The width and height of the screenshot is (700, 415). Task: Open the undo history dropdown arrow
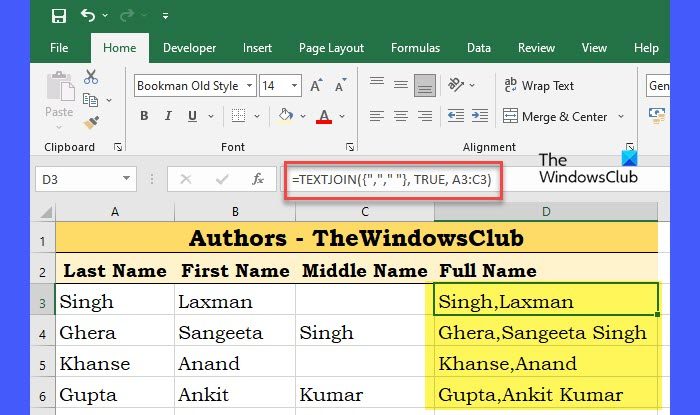[105, 16]
